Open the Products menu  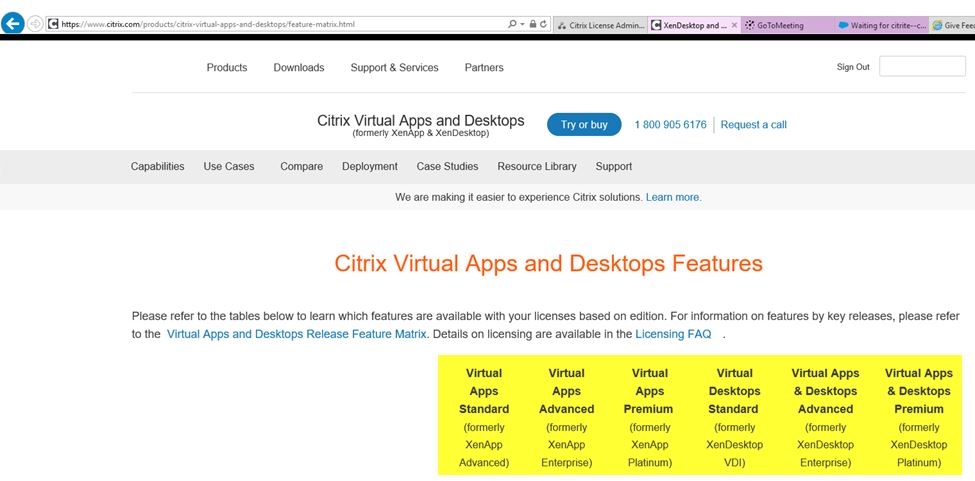(x=227, y=68)
